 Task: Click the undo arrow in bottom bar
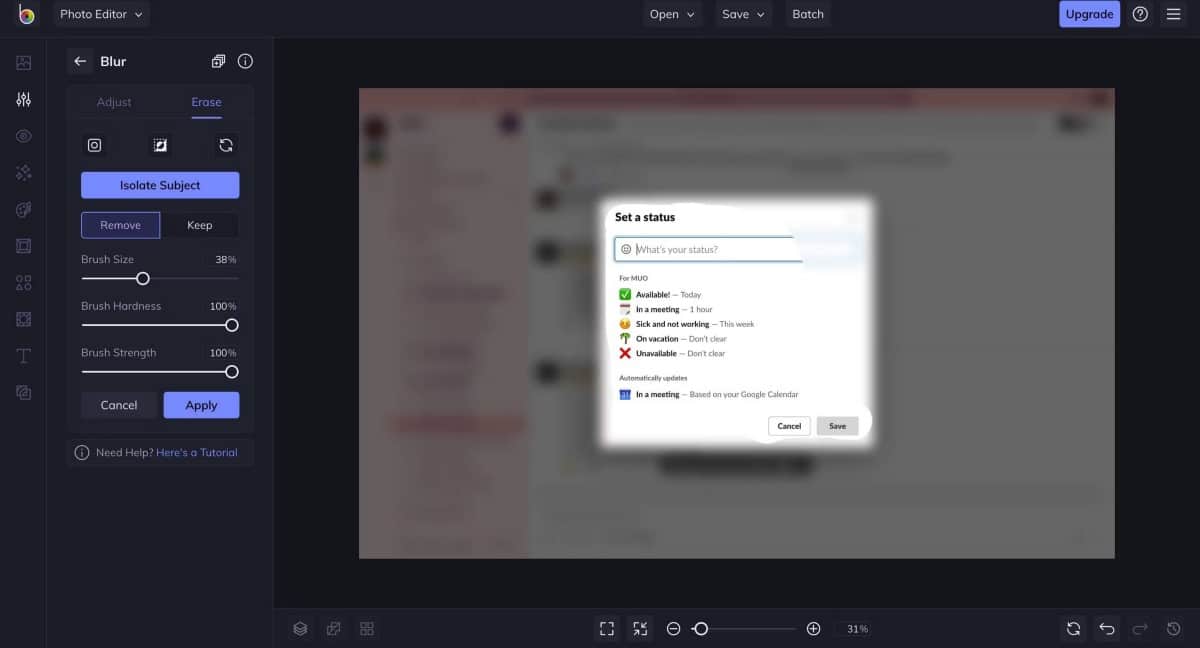[x=1107, y=629]
